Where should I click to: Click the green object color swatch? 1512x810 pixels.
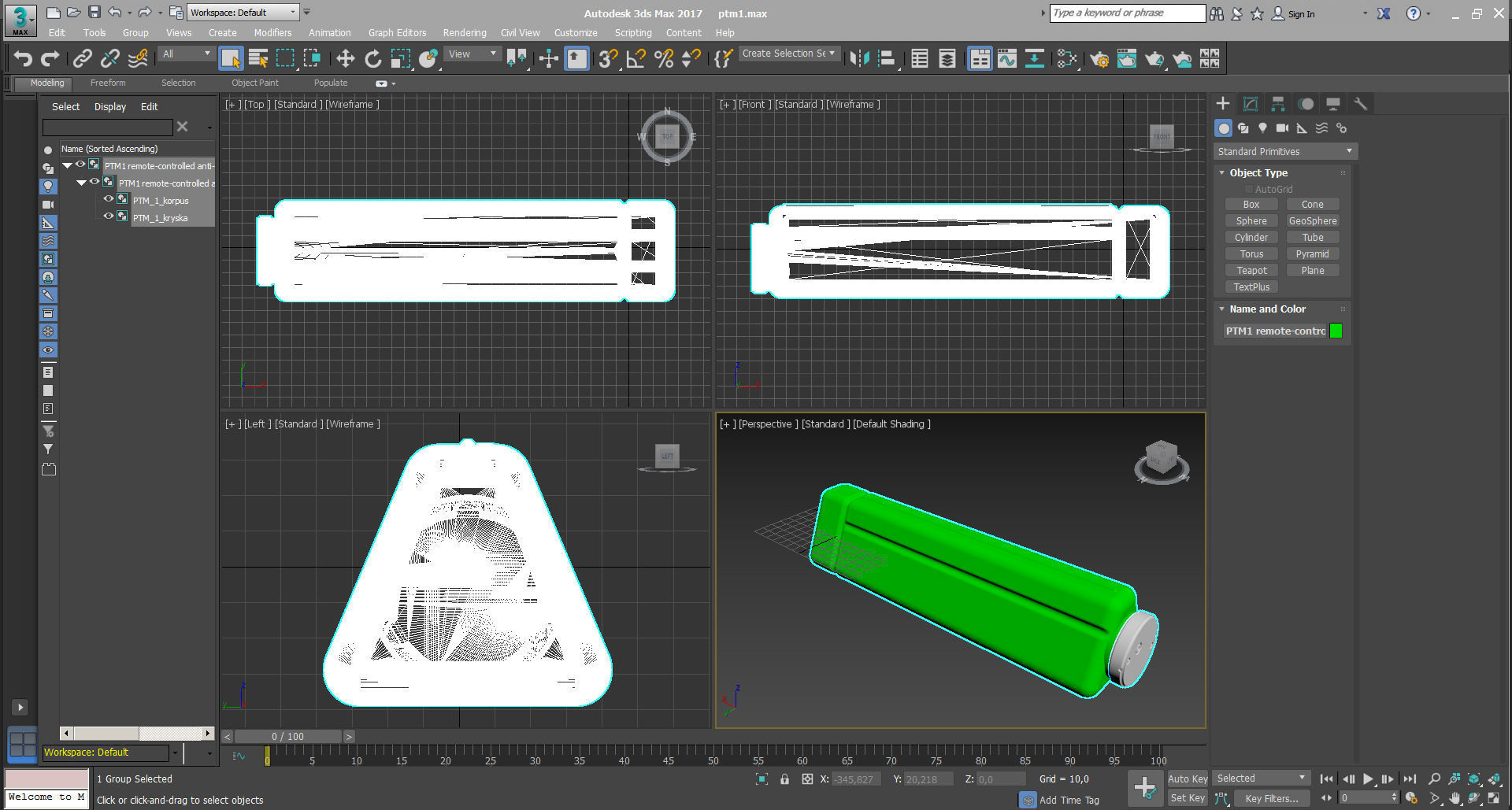point(1336,331)
